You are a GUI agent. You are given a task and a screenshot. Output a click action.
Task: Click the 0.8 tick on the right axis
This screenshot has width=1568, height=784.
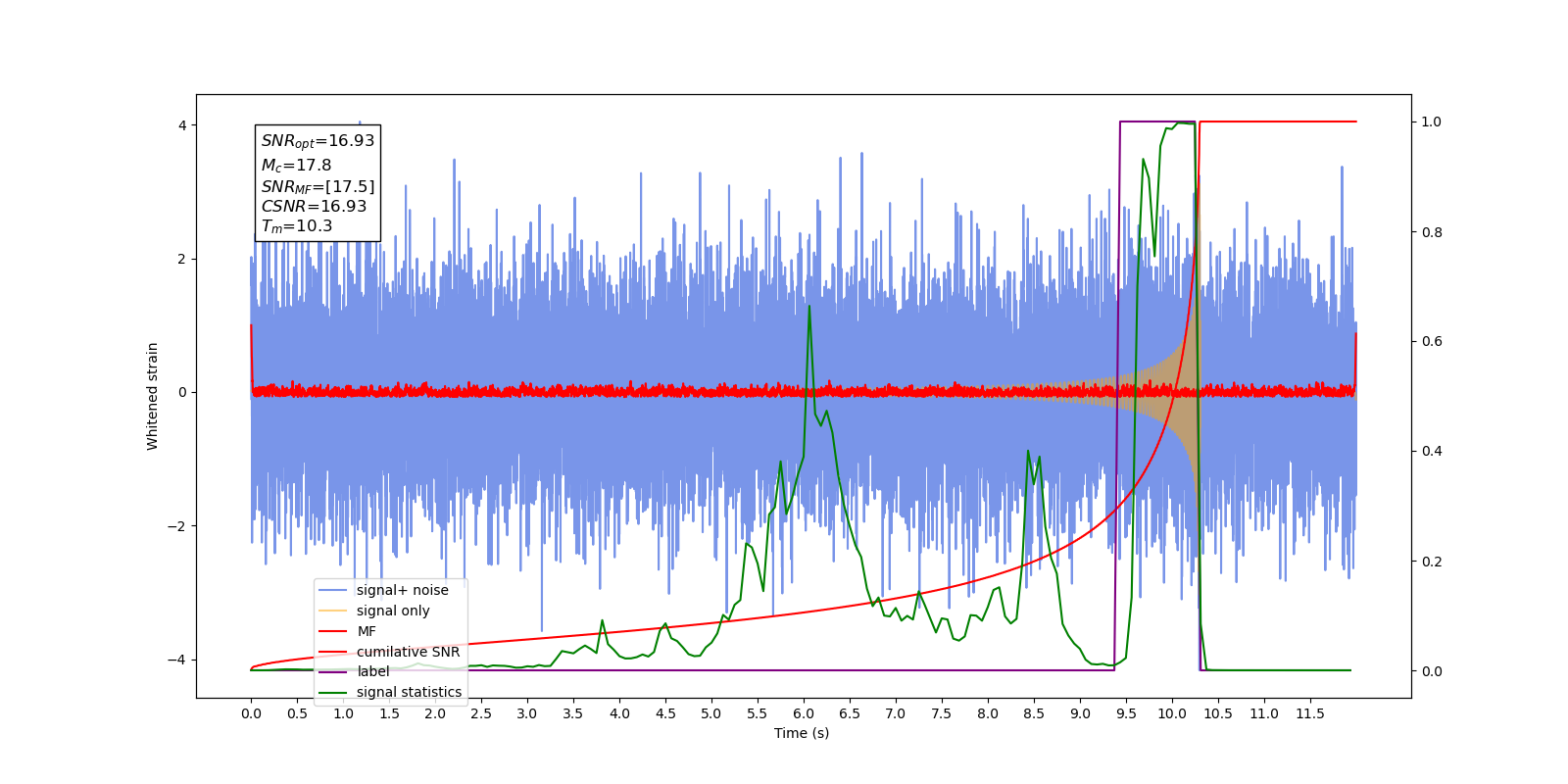[1432, 232]
